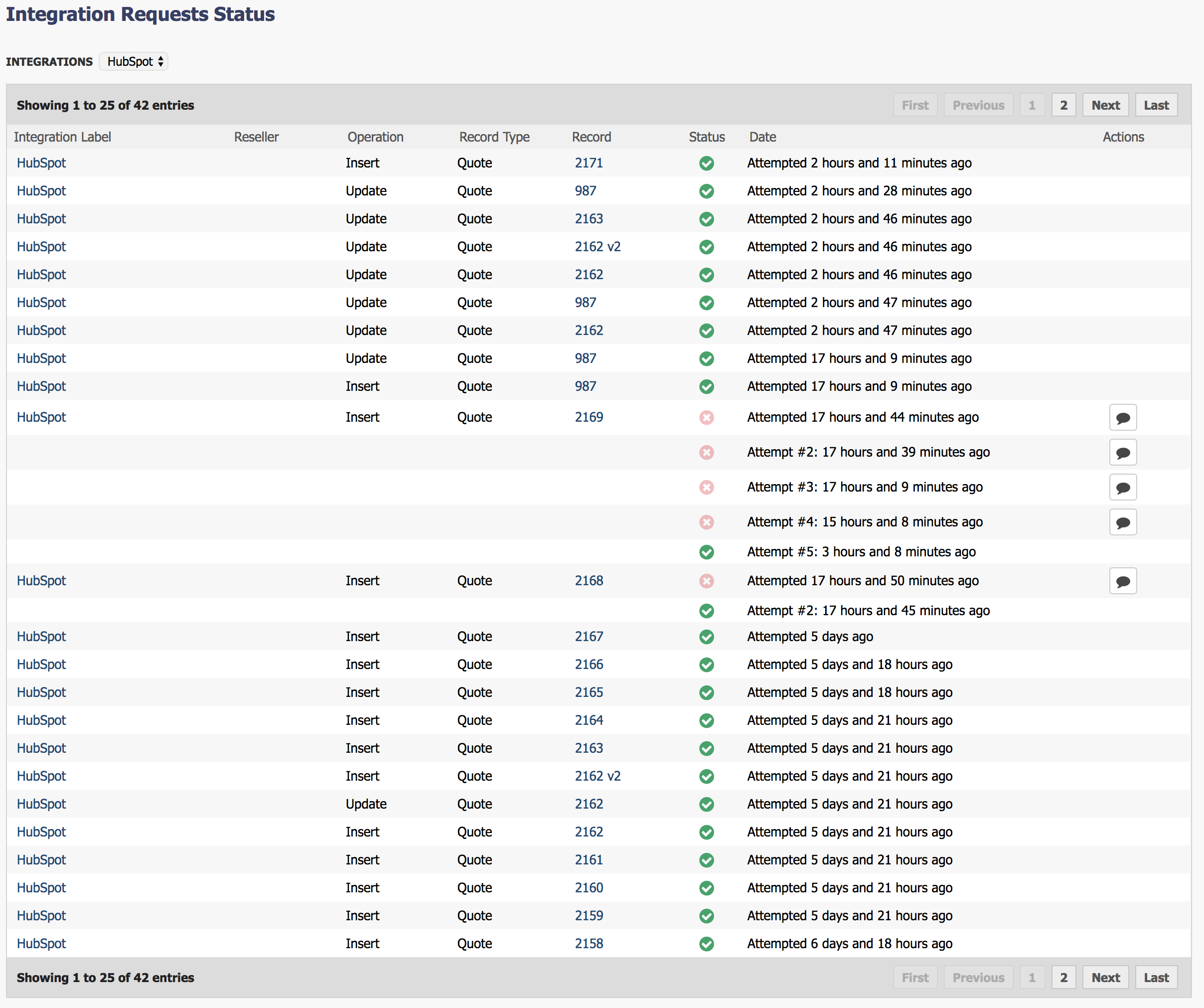Image resolution: width=1204 pixels, height=1008 pixels.
Task: Open record 2168 link
Action: click(589, 580)
